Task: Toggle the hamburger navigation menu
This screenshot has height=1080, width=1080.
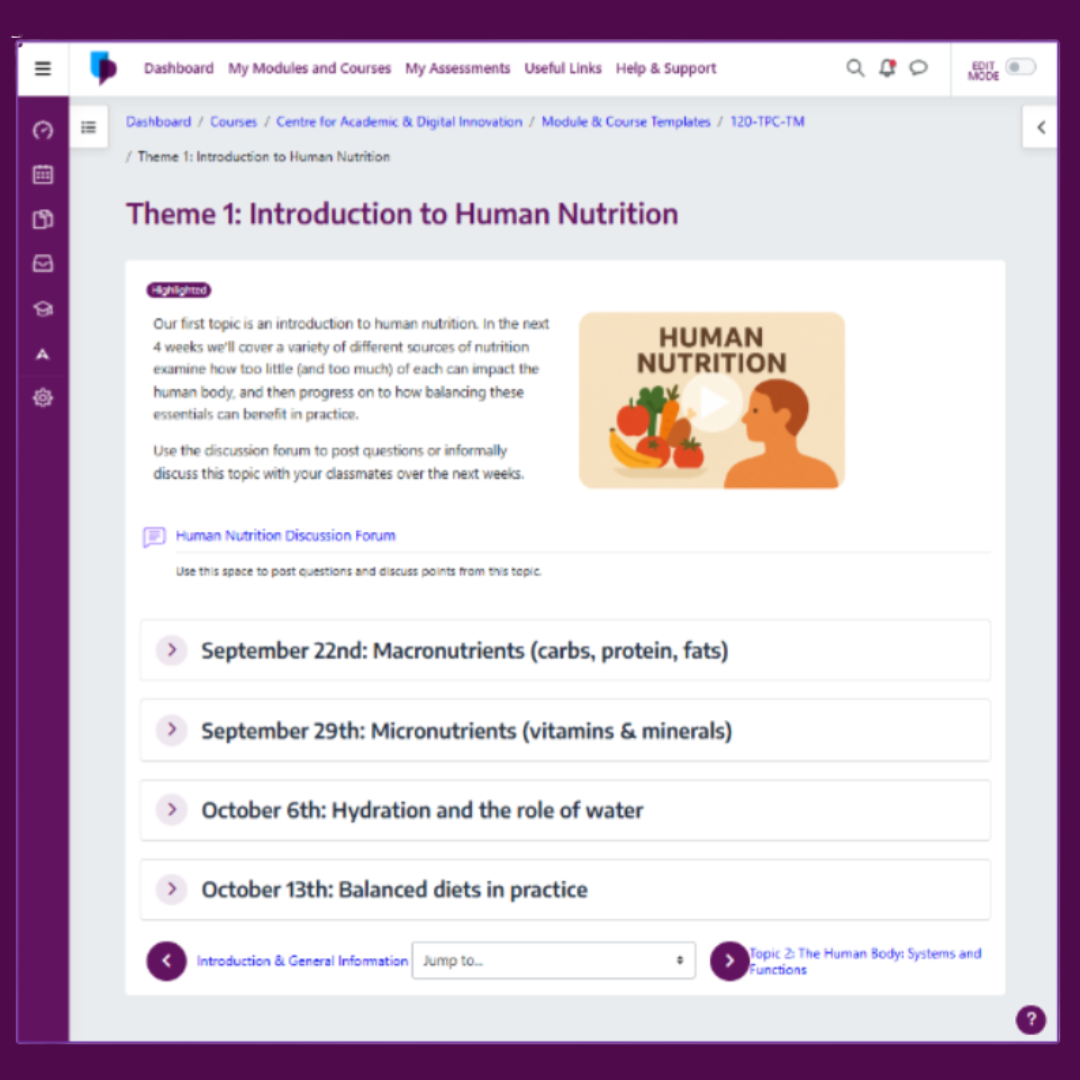Action: tap(42, 68)
